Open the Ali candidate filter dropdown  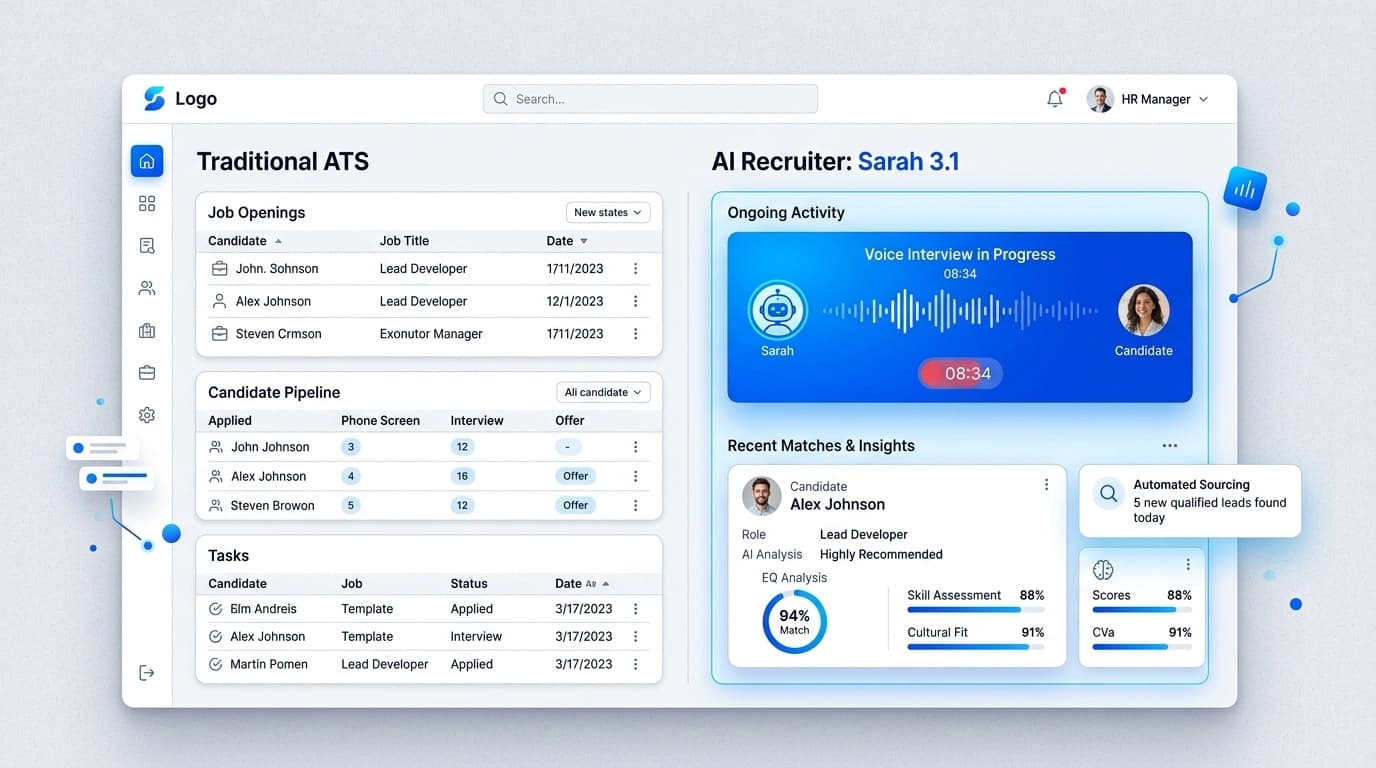pyautogui.click(x=603, y=392)
